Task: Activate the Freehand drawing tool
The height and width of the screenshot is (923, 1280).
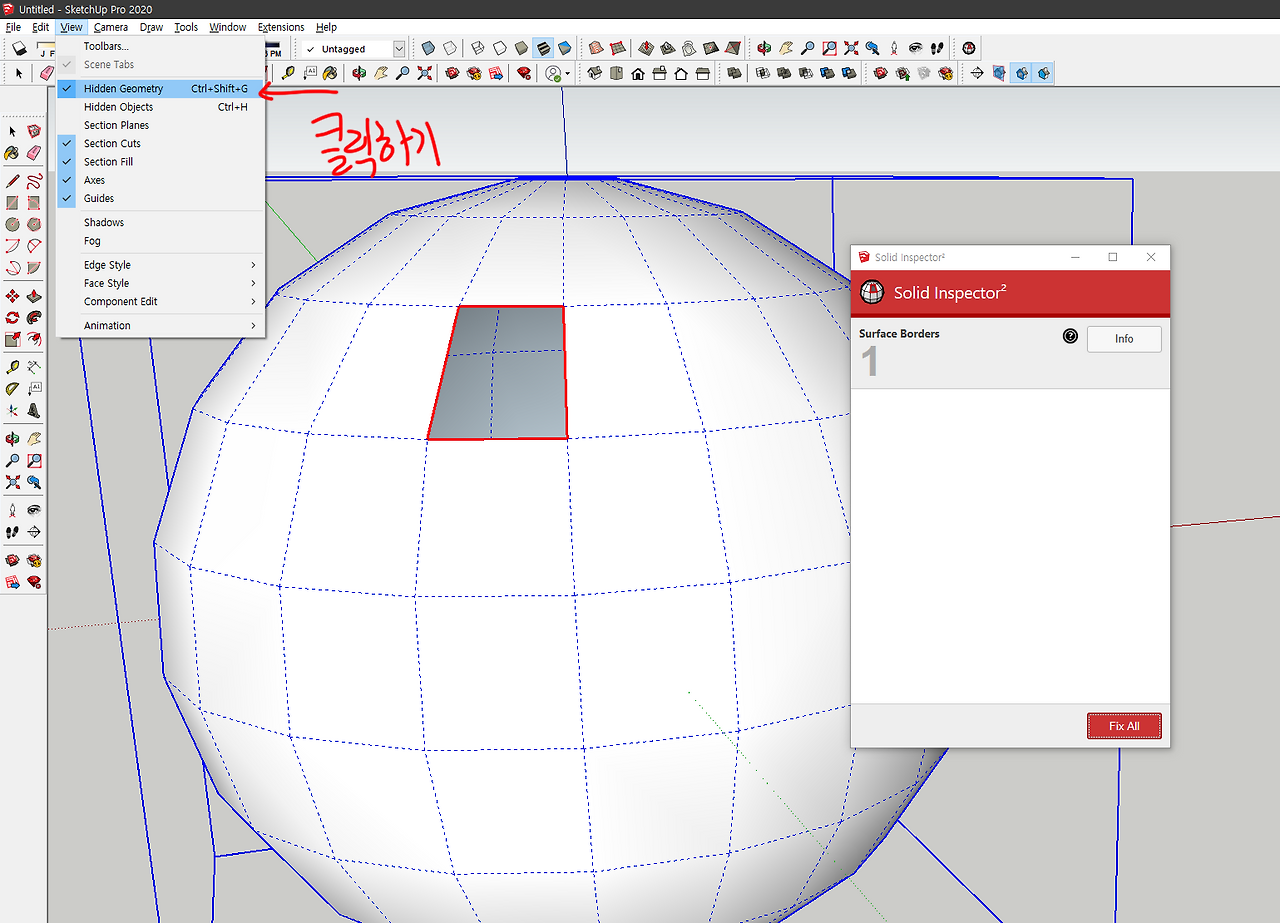Action: coord(34,180)
